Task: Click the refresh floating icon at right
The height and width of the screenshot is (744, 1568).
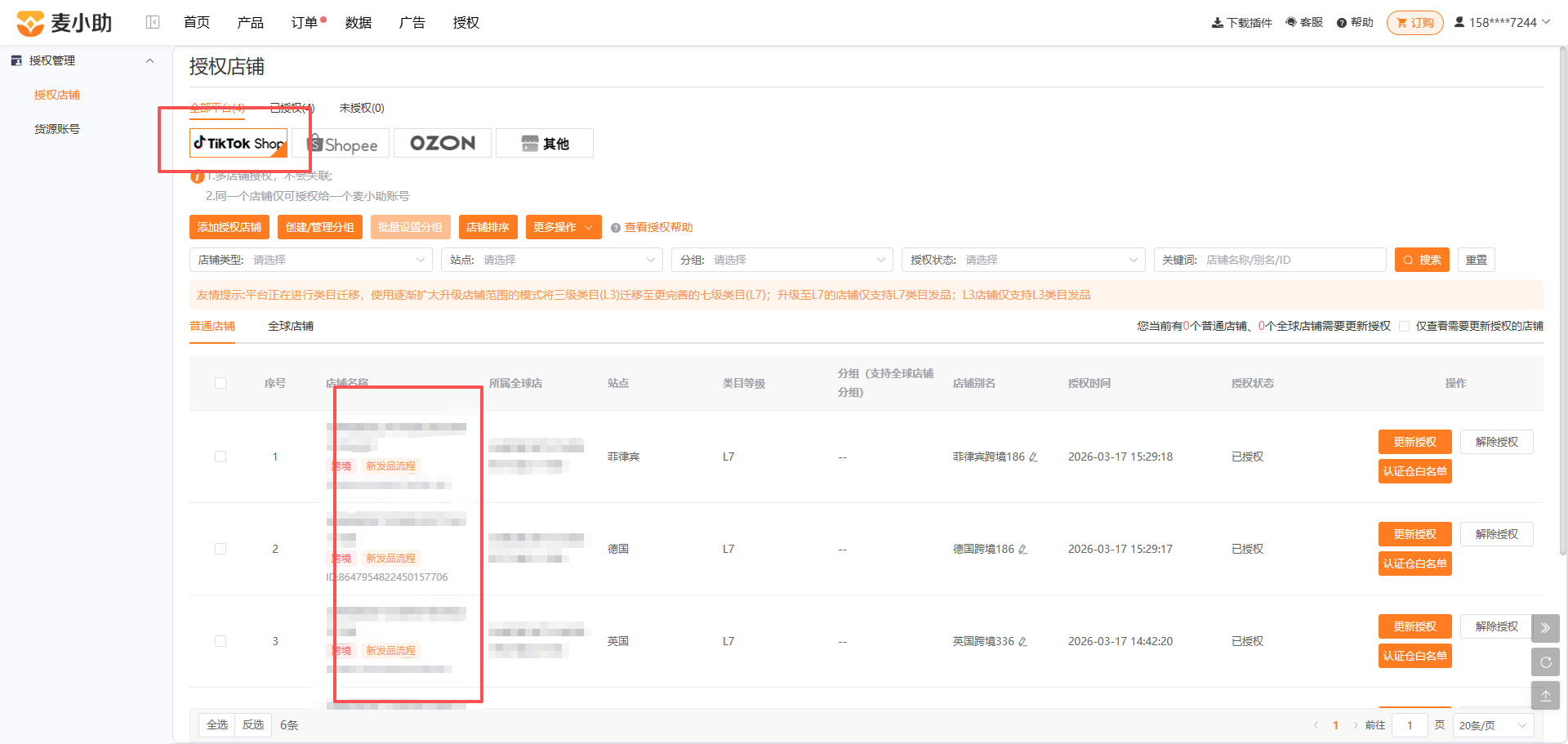Action: (x=1545, y=662)
